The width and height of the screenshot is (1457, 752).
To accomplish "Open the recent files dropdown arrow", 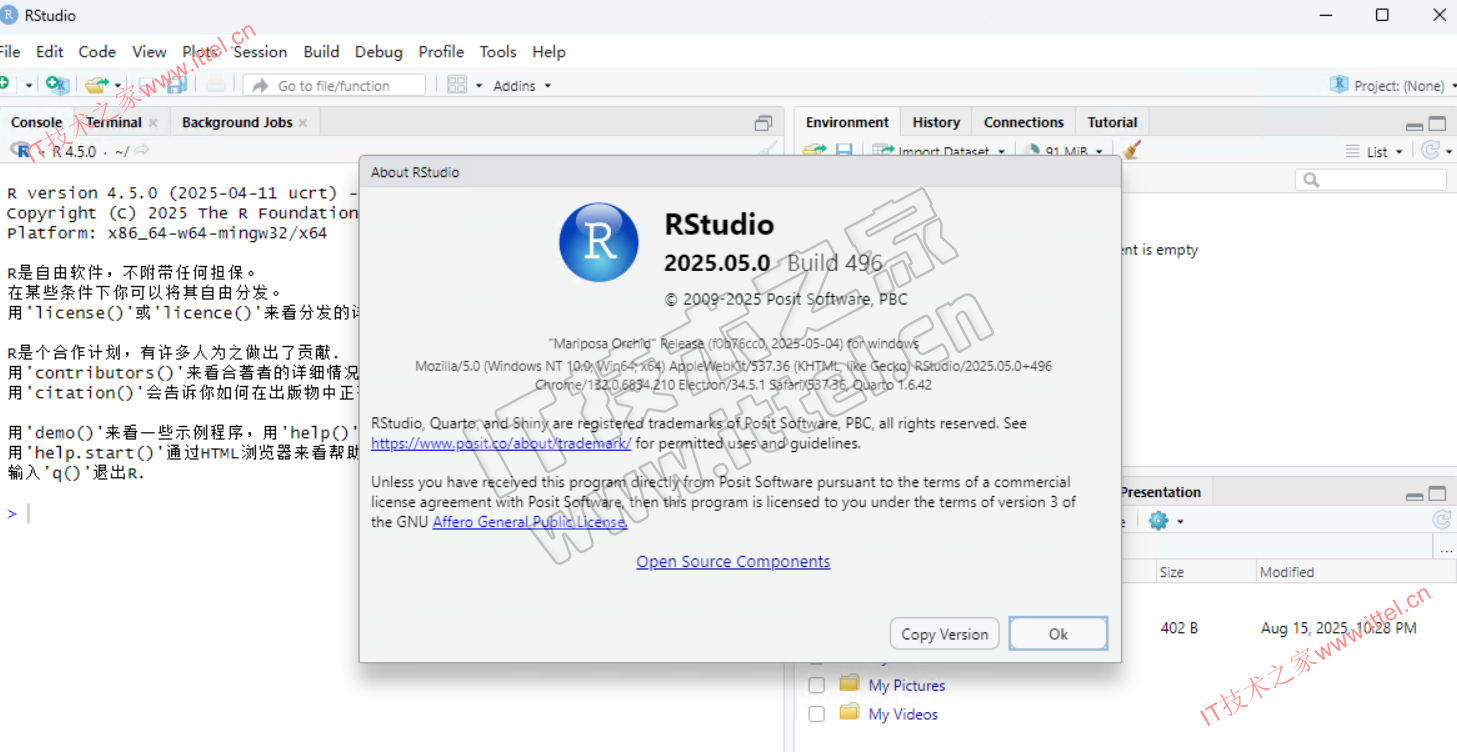I will (118, 86).
